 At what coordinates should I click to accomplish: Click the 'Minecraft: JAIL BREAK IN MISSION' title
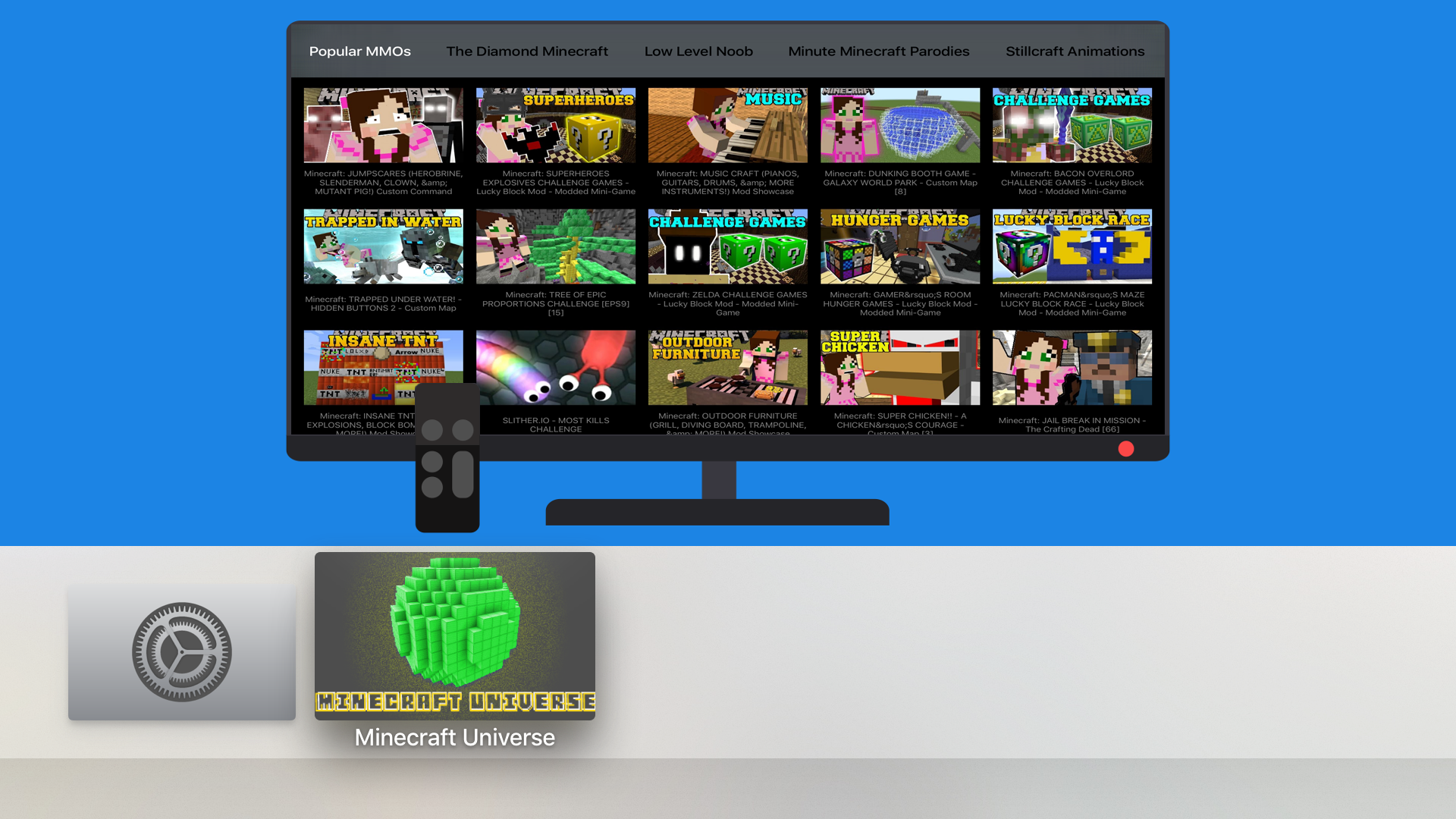1072,425
